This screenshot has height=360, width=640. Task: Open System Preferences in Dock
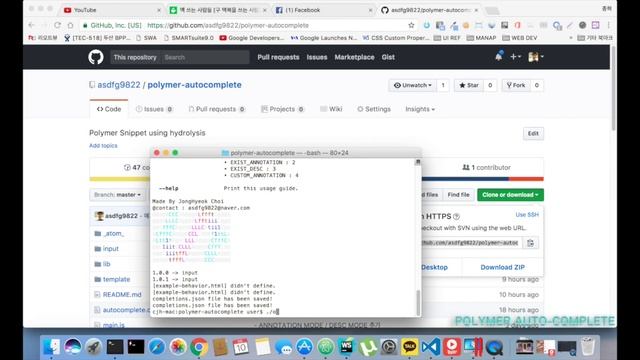[x=389, y=347]
